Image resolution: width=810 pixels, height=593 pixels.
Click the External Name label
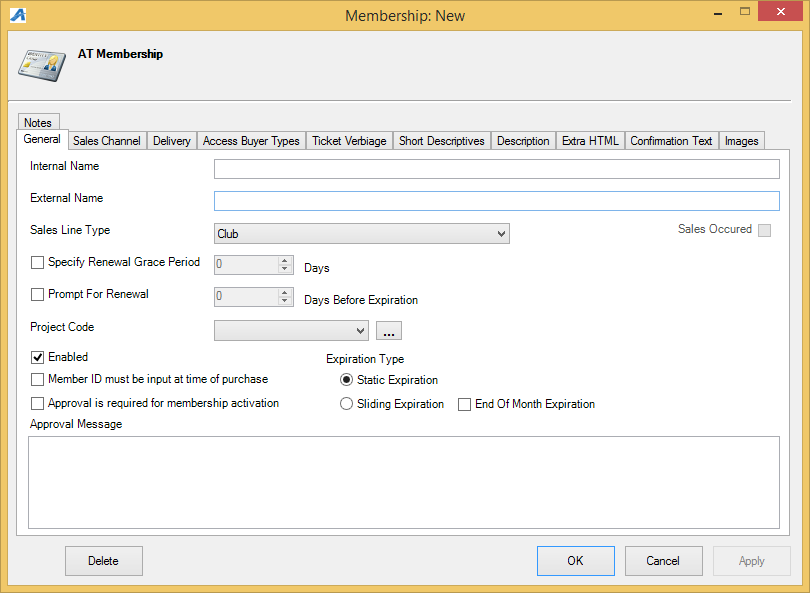click(x=67, y=198)
